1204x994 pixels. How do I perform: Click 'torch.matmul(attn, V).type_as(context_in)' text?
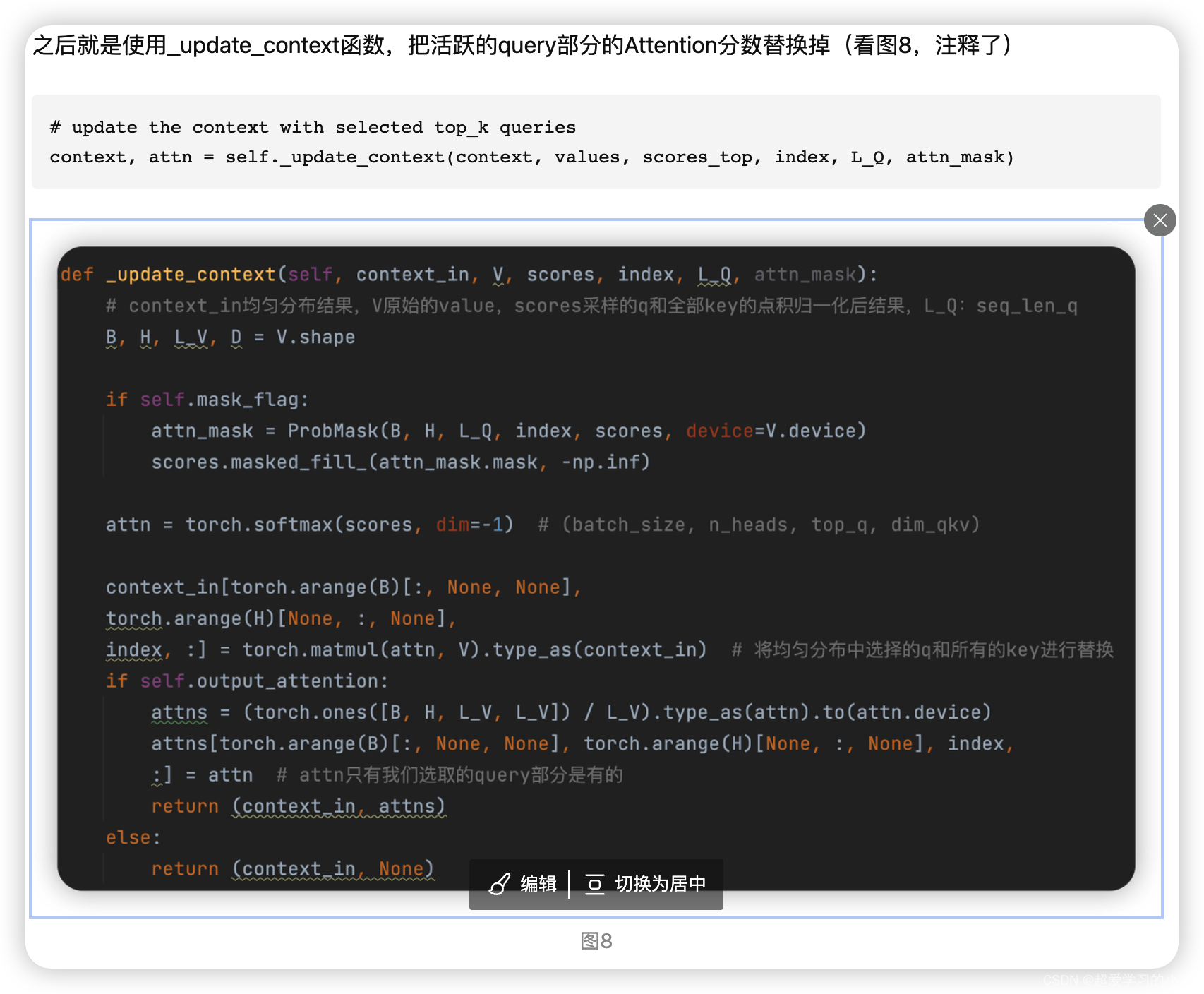(x=474, y=649)
